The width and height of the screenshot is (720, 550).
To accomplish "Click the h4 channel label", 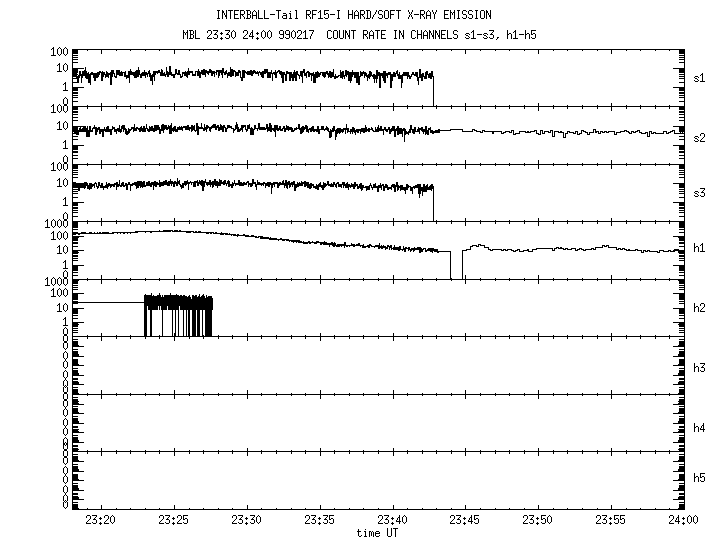I will click(x=700, y=427).
